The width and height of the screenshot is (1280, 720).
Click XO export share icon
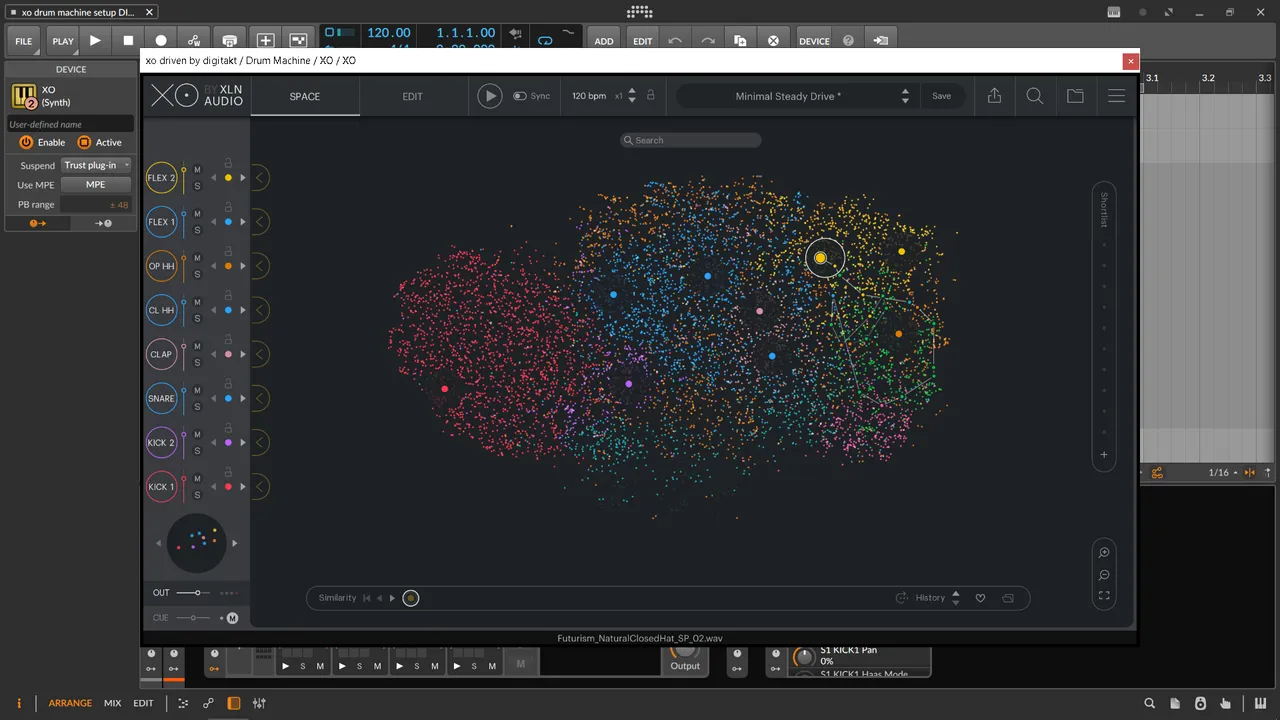[x=994, y=96]
